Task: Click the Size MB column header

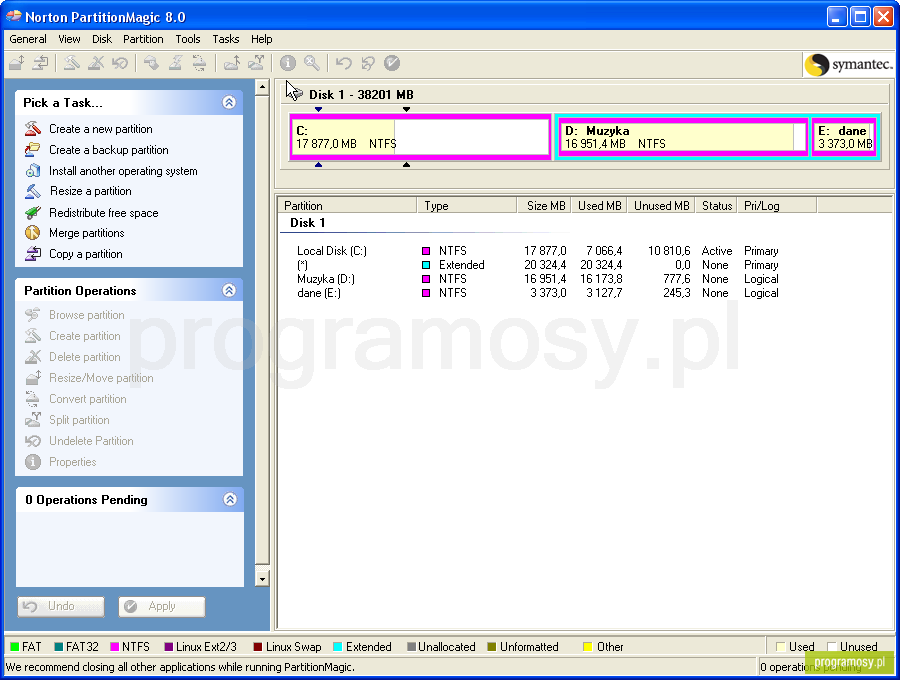Action: click(x=544, y=205)
